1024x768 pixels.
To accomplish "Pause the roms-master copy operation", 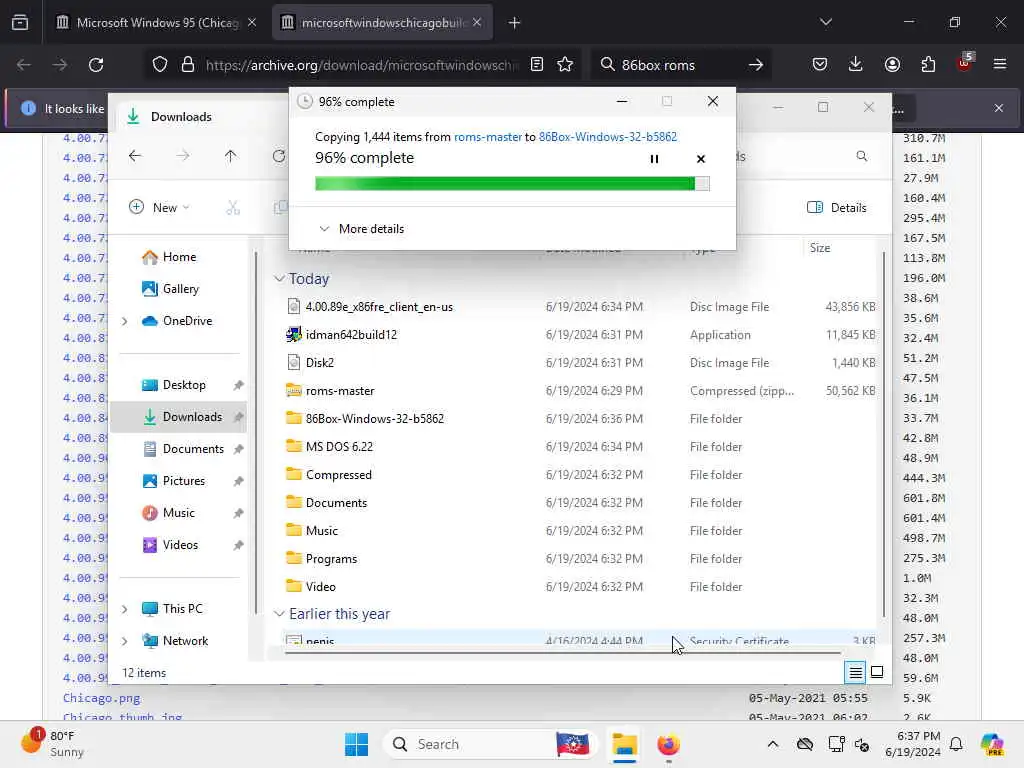I will click(654, 159).
